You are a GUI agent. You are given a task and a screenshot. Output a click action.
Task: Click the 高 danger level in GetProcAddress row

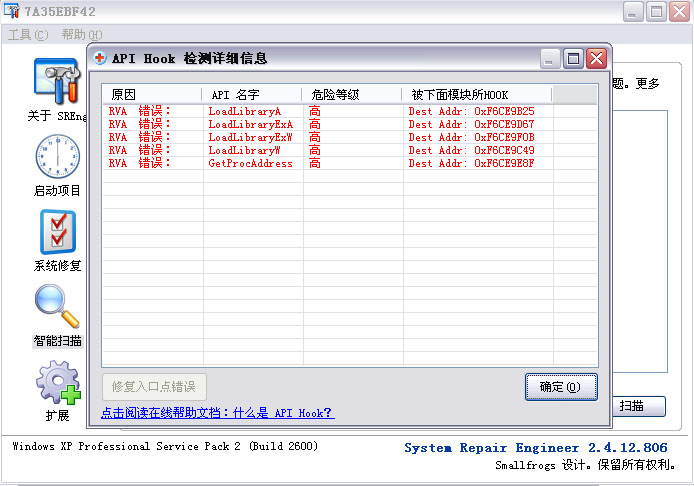pyautogui.click(x=315, y=163)
